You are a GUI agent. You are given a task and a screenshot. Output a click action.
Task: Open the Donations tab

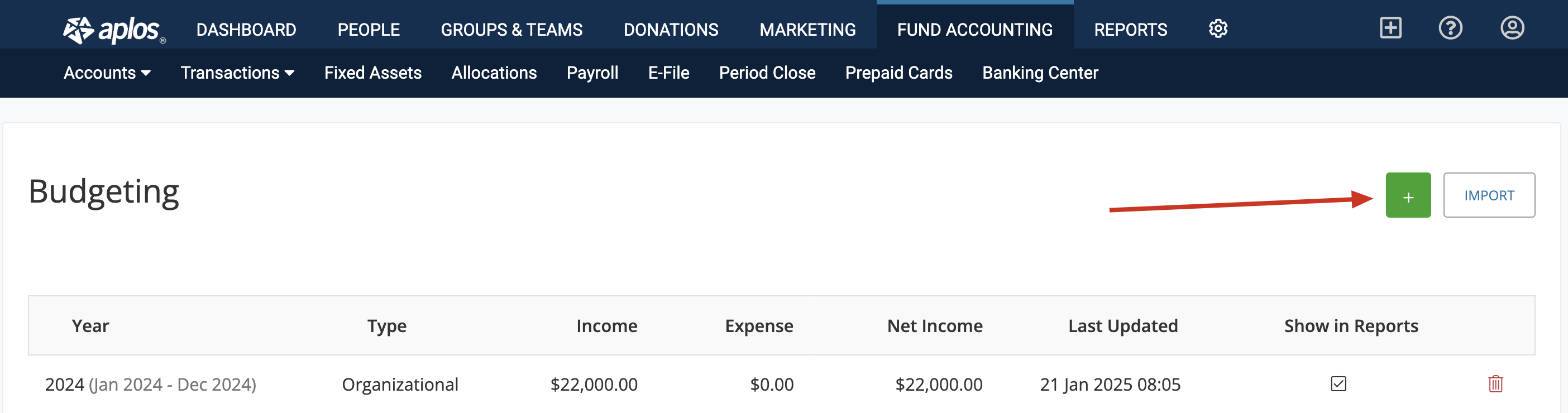[x=671, y=30]
